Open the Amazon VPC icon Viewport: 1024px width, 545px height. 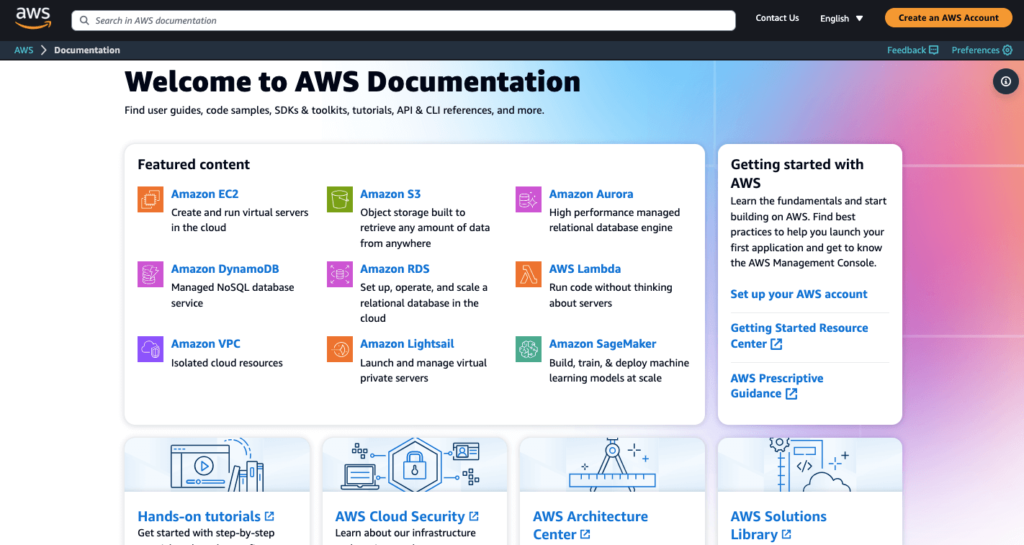pos(150,349)
